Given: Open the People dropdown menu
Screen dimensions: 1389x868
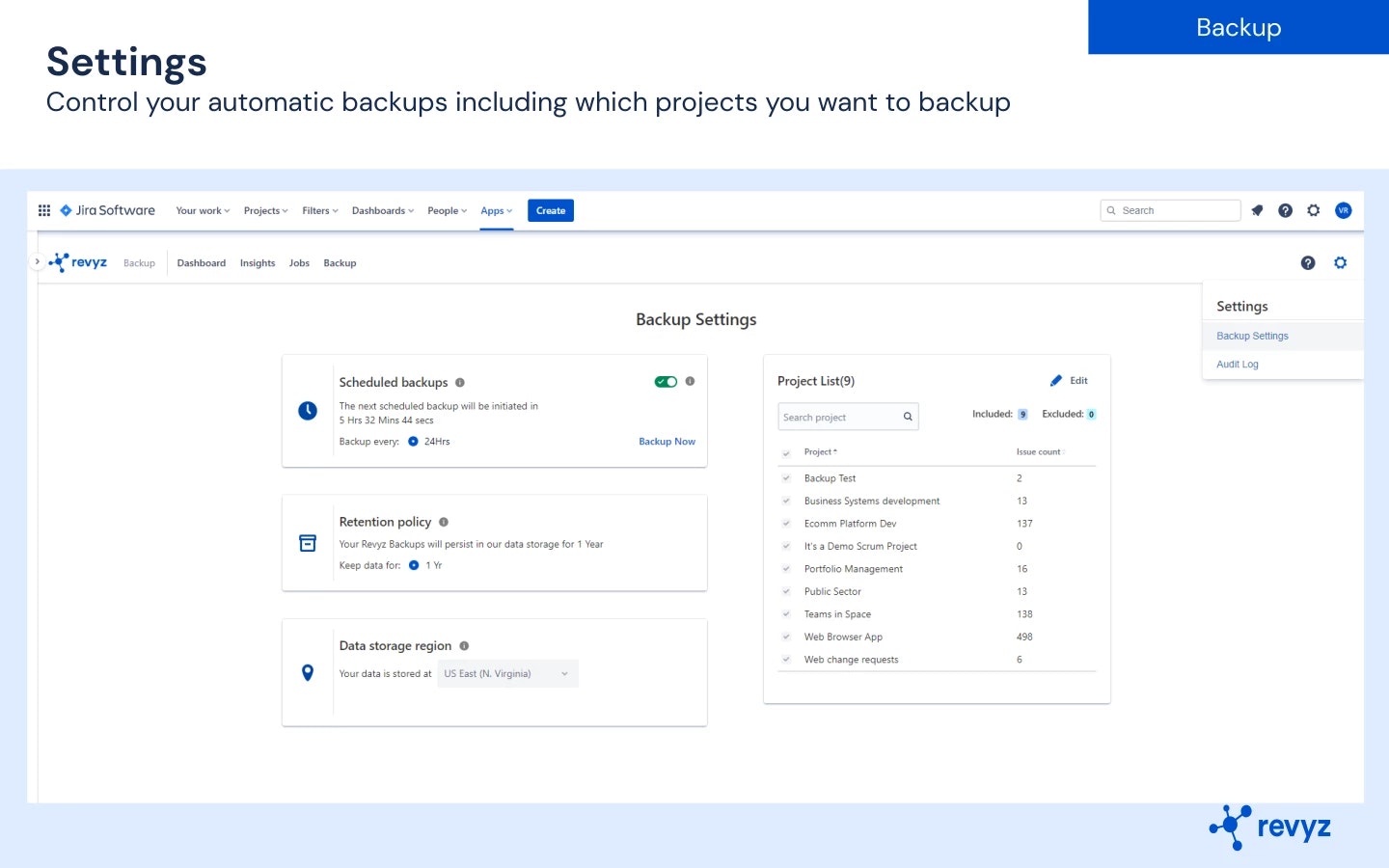Looking at the screenshot, I should pos(447,210).
